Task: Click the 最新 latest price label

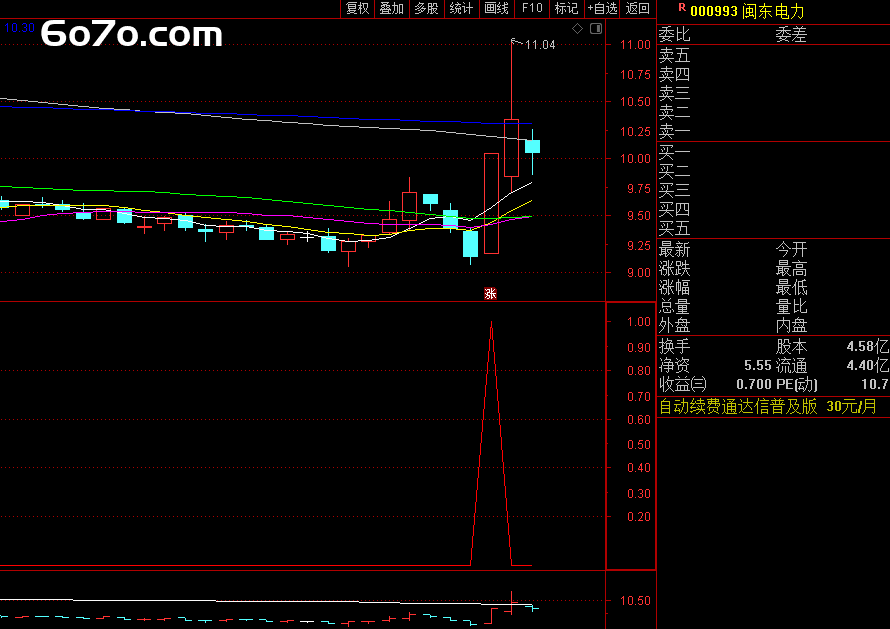Action: [x=674, y=250]
